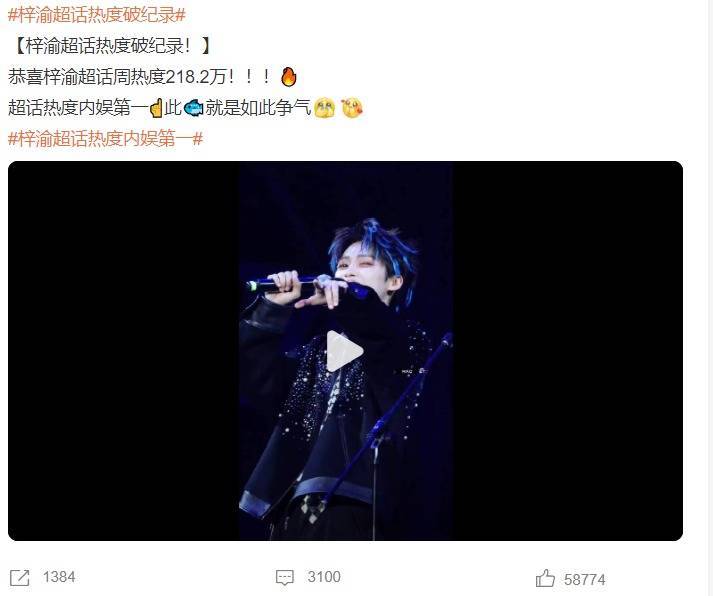
Task: Click the pointing finger emoji
Action: tap(156, 108)
